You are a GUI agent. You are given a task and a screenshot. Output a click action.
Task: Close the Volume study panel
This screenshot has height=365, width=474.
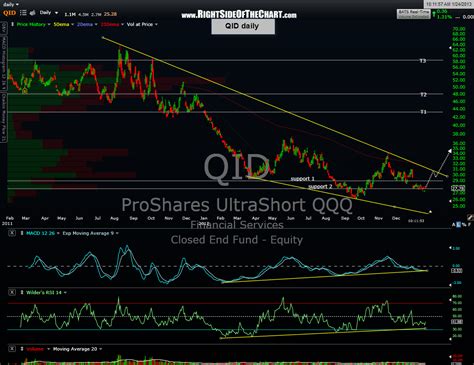pos(12,349)
